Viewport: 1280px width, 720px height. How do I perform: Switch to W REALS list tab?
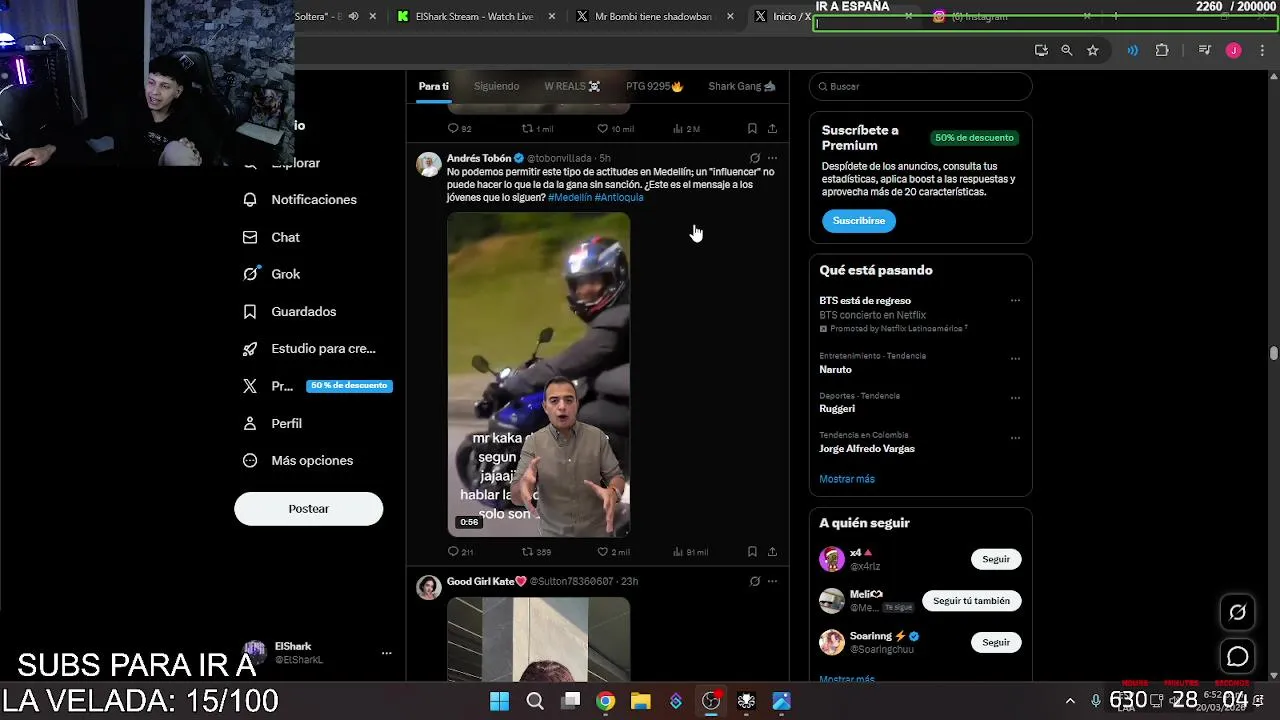(572, 86)
